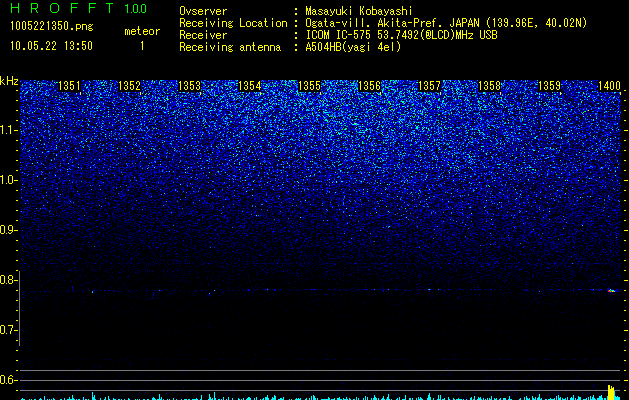The image size is (629, 400).
Task: Click the 1351 time marker
Action: coord(69,86)
